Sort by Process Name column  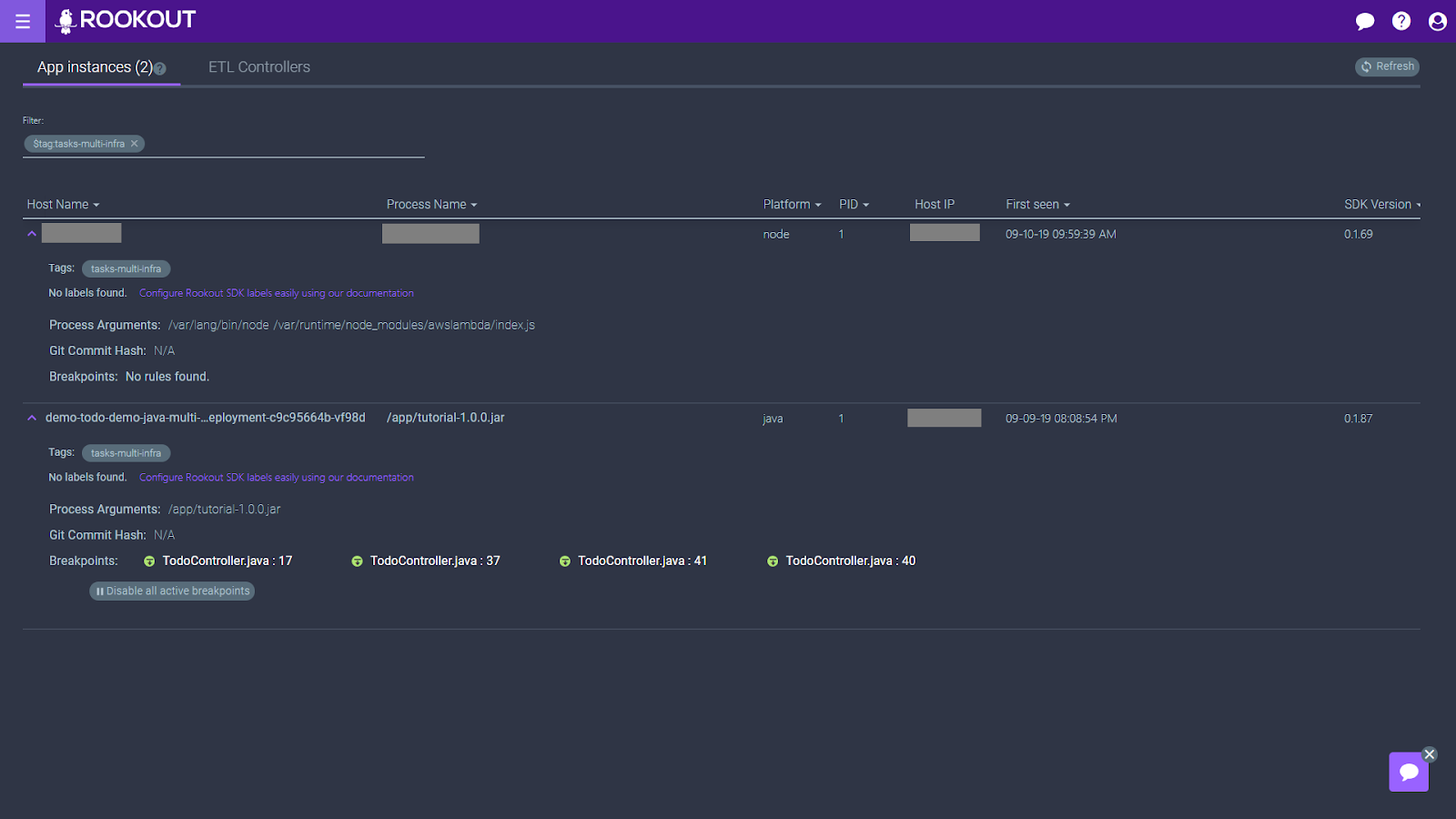tap(431, 205)
